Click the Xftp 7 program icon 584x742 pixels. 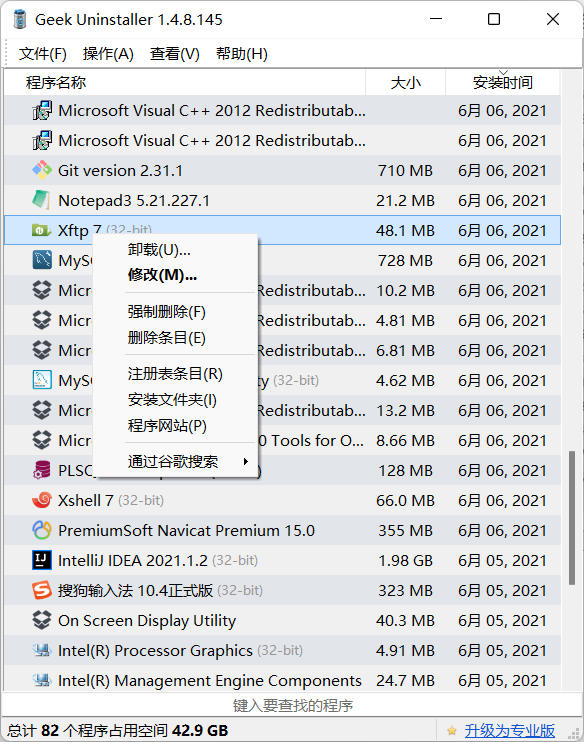(42, 230)
